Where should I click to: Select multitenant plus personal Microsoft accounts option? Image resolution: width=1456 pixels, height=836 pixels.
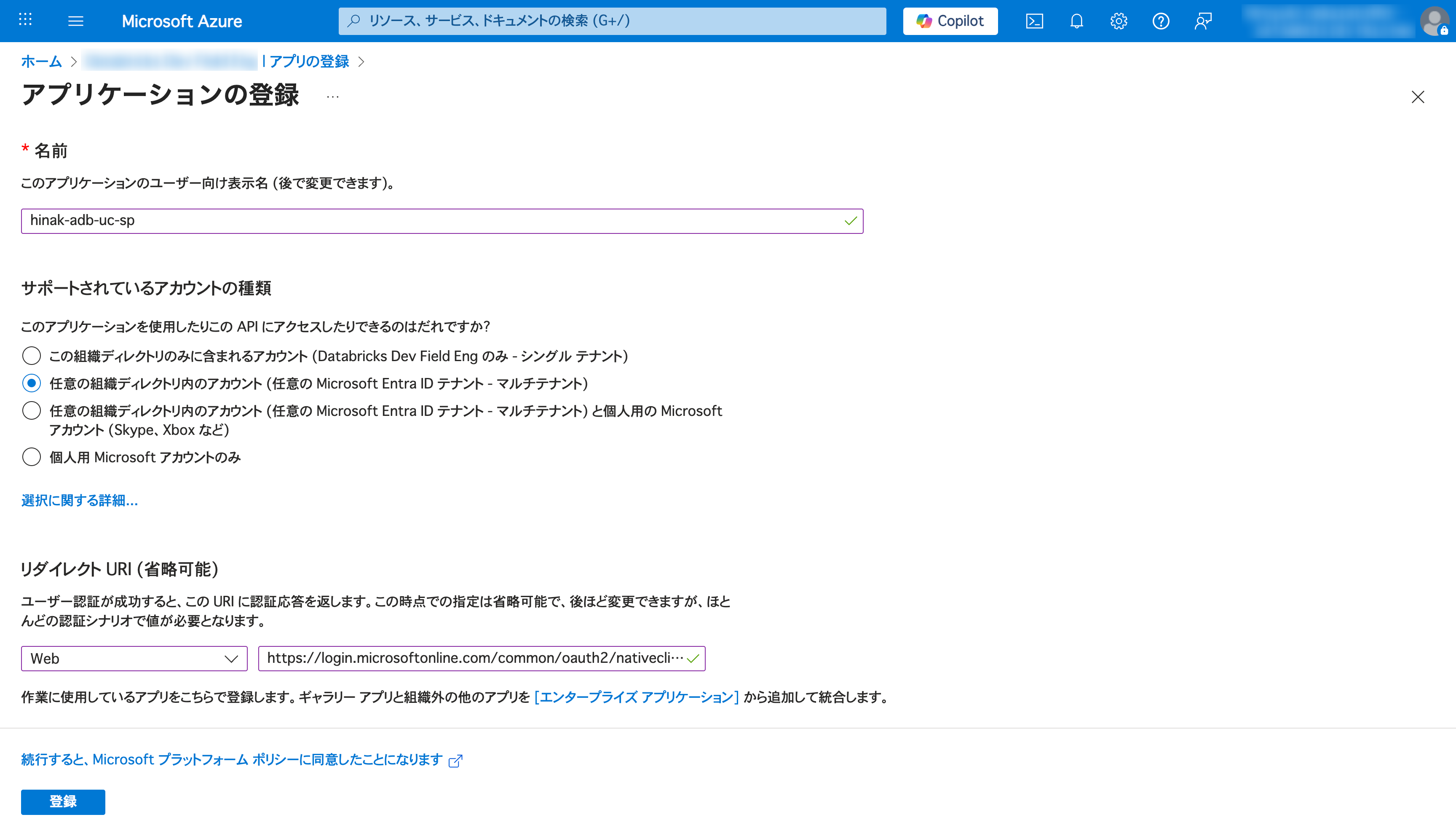(x=32, y=410)
